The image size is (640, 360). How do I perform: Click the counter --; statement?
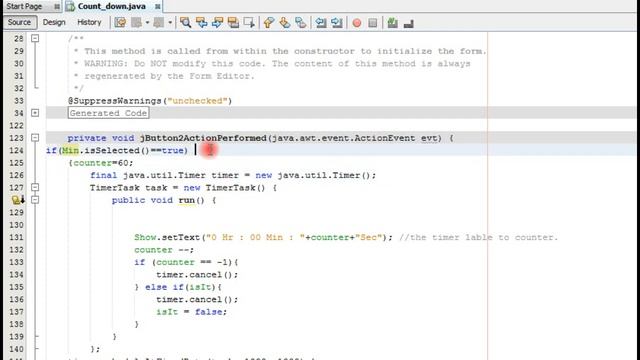[164, 250]
